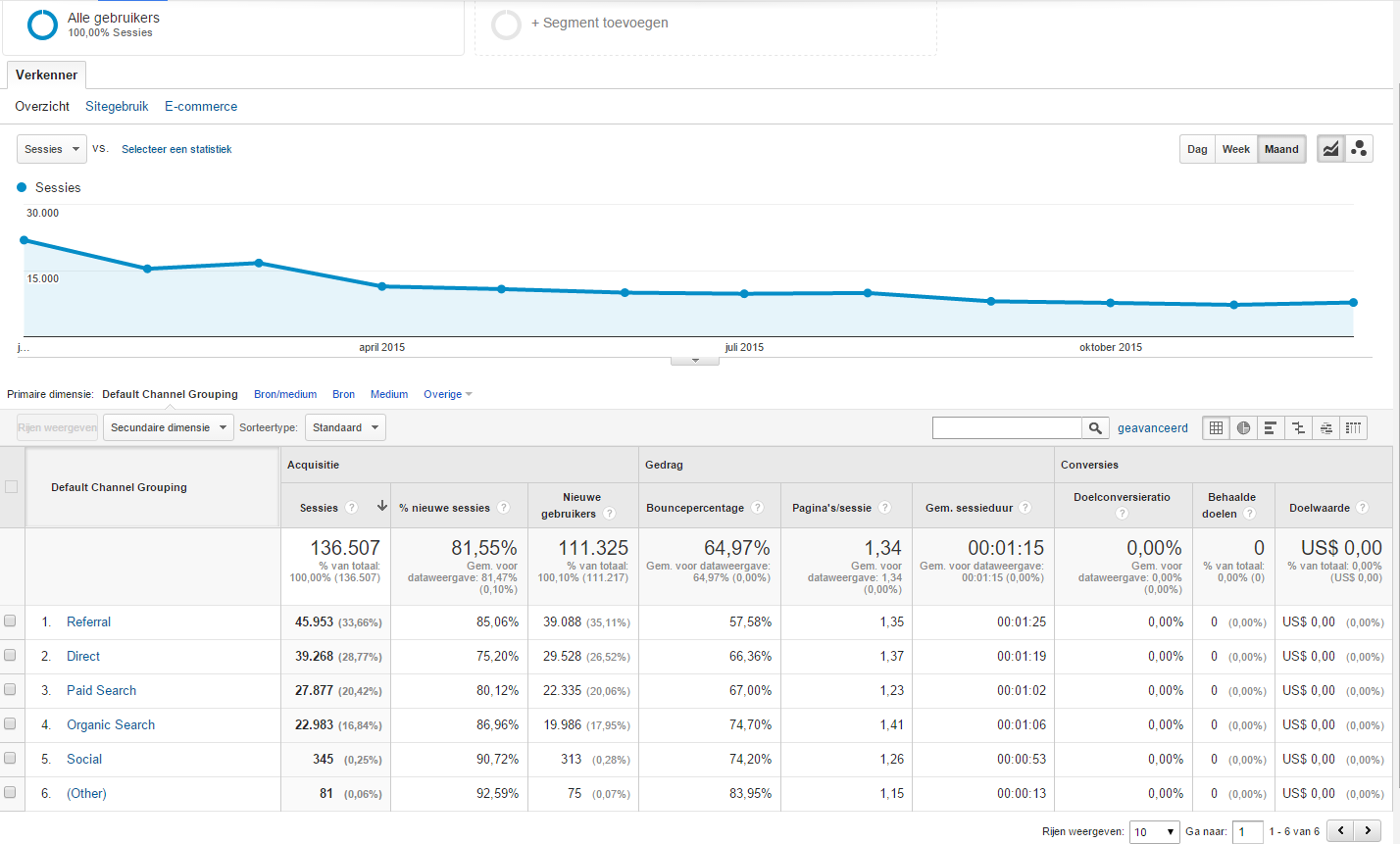
Task: Open the Sitegebruik tab
Action: (x=117, y=106)
